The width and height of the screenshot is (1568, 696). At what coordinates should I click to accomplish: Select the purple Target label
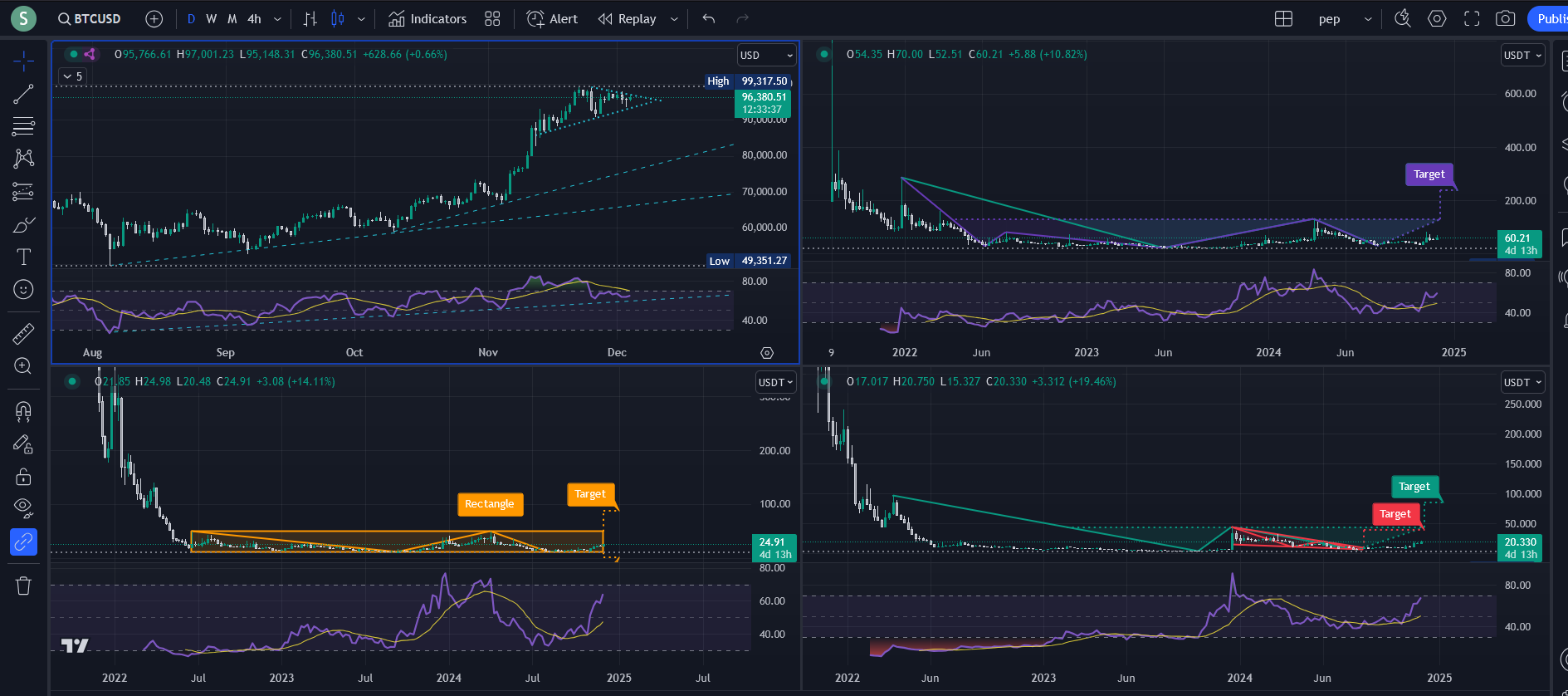[x=1429, y=174]
